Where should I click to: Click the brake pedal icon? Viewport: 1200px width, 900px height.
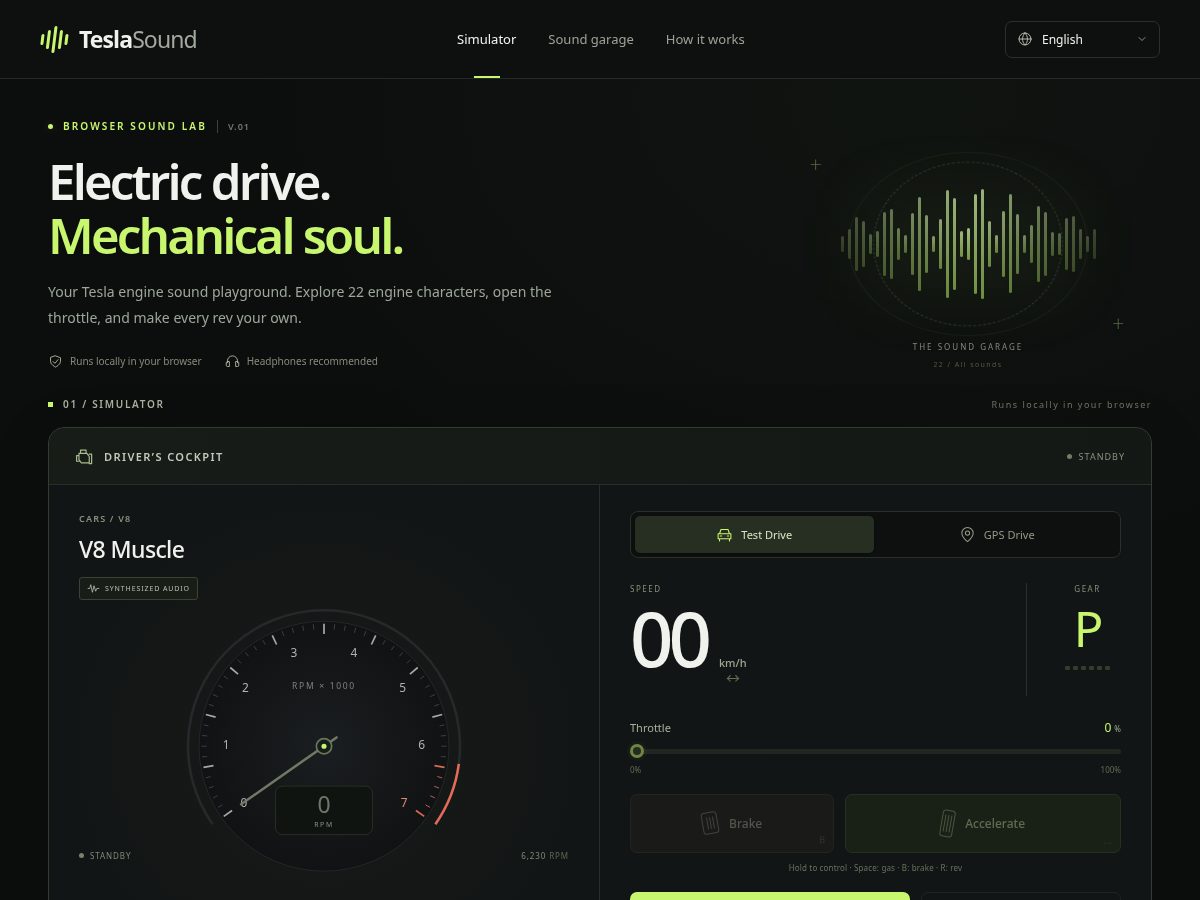click(x=710, y=823)
